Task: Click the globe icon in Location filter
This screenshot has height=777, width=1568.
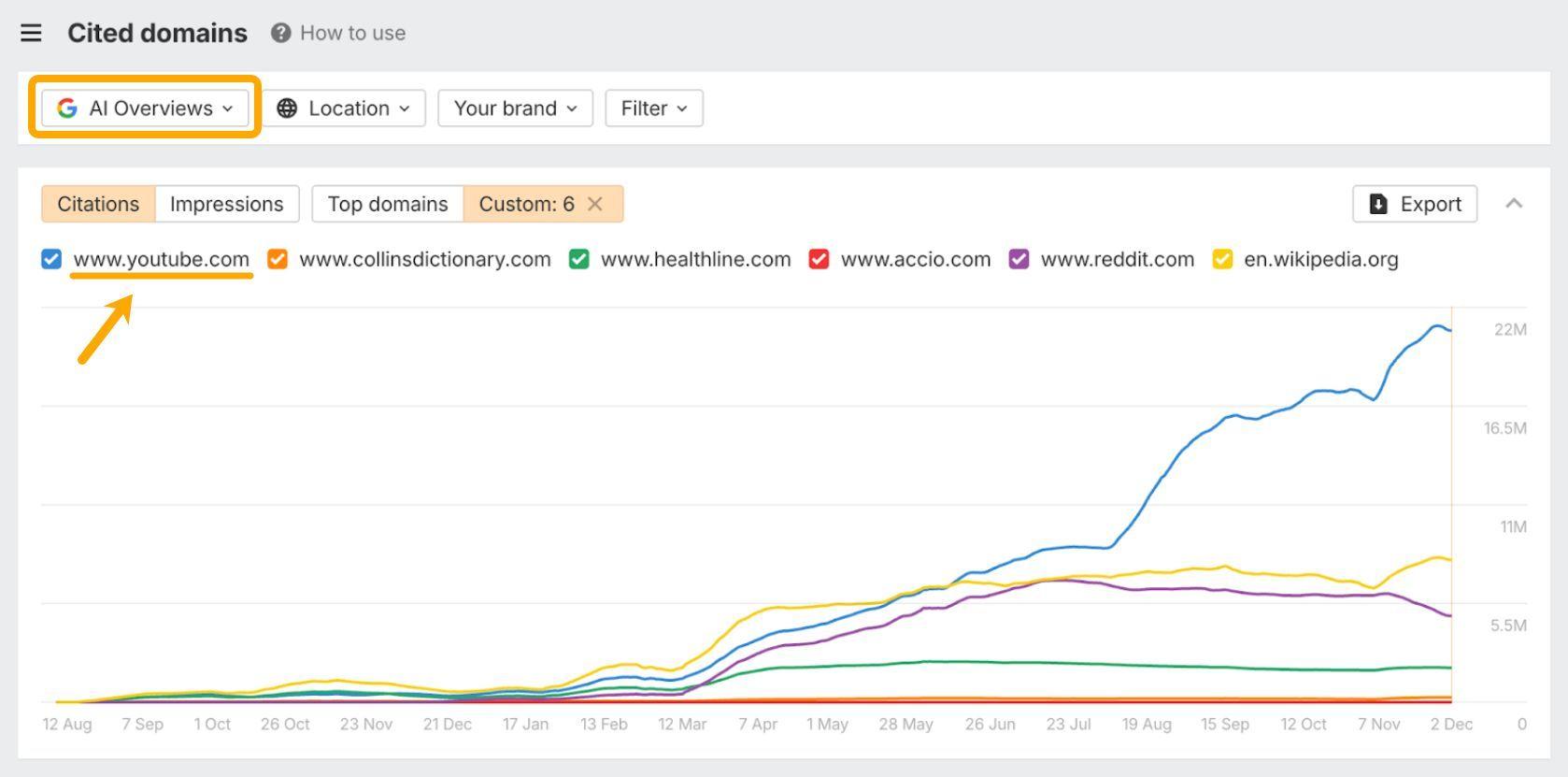Action: tap(288, 108)
